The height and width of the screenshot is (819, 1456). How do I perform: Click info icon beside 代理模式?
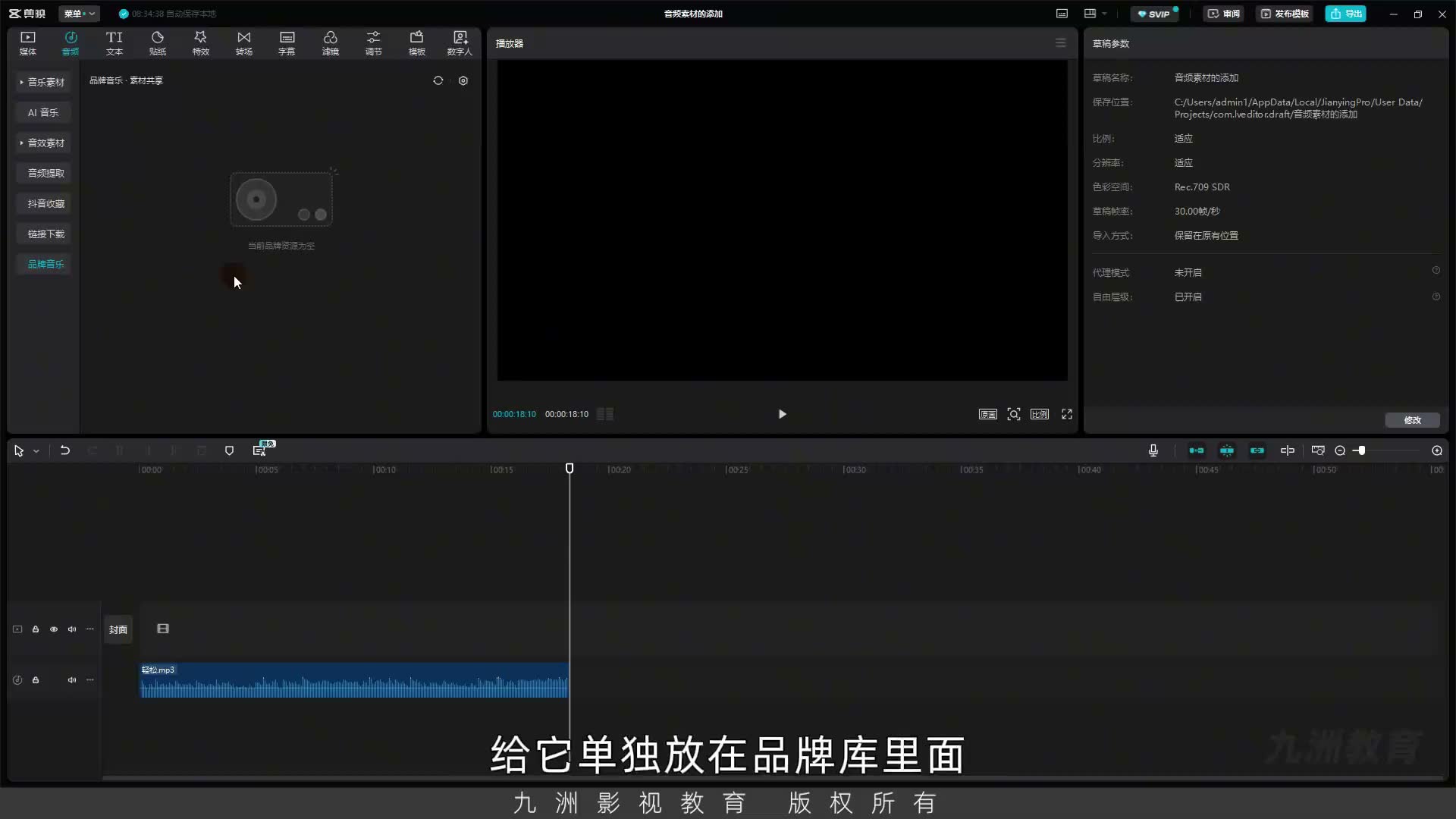coord(1436,271)
